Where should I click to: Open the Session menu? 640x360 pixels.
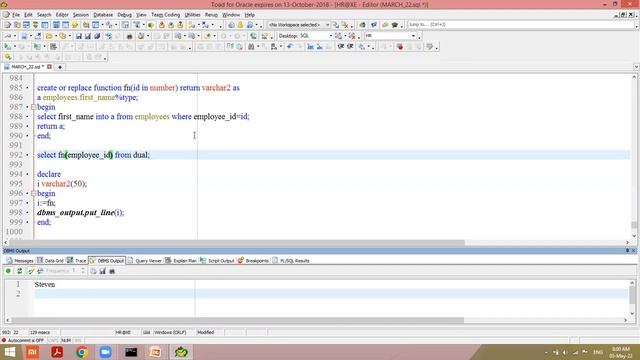[x=81, y=15]
